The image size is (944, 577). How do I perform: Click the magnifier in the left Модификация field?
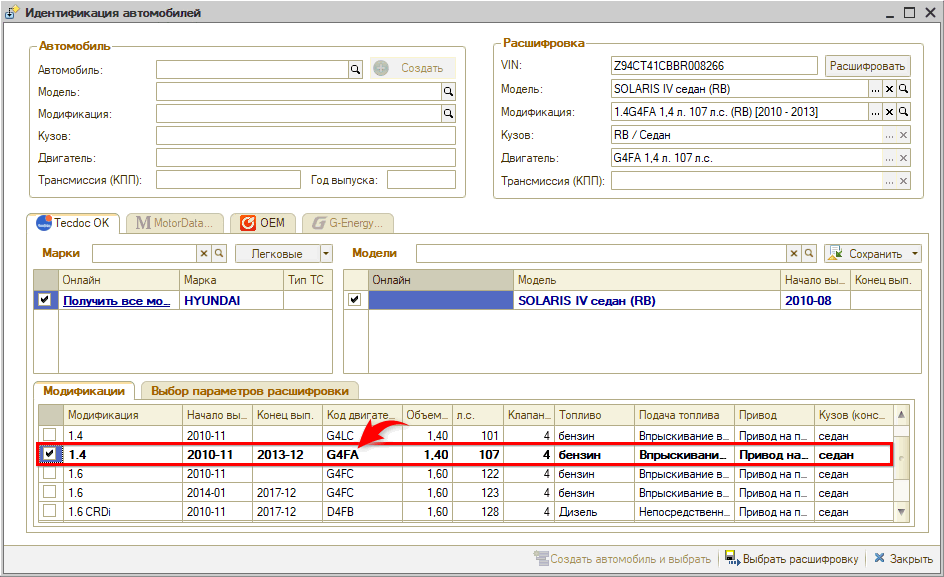(449, 114)
